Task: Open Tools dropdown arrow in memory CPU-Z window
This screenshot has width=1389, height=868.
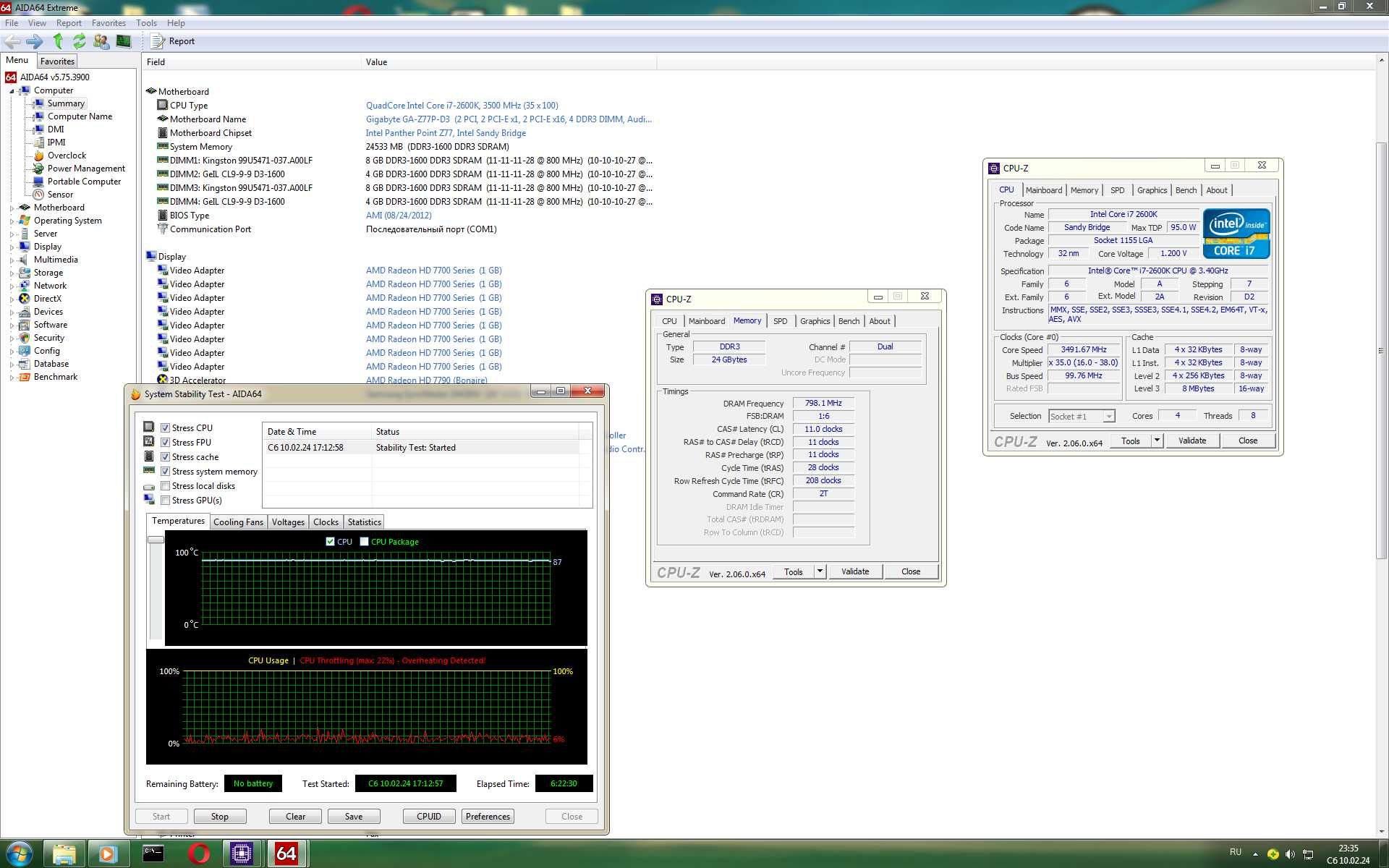Action: point(820,571)
